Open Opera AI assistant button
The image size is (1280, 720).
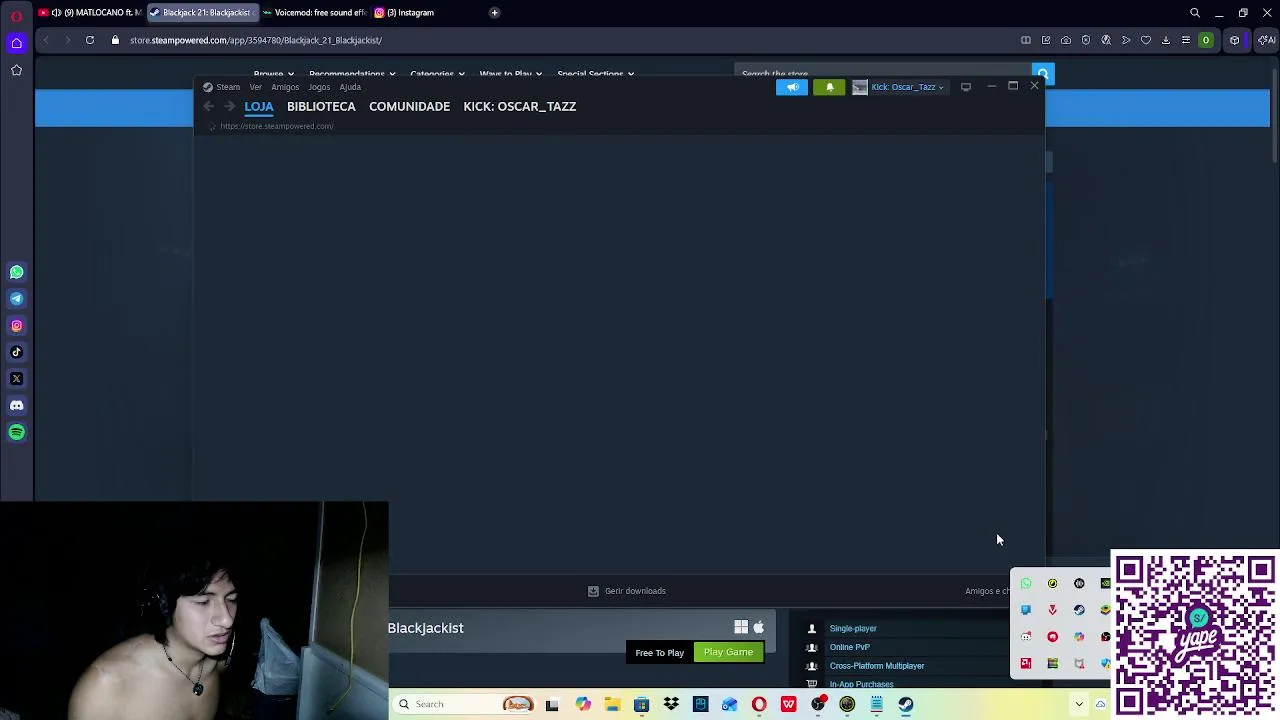click(1266, 40)
